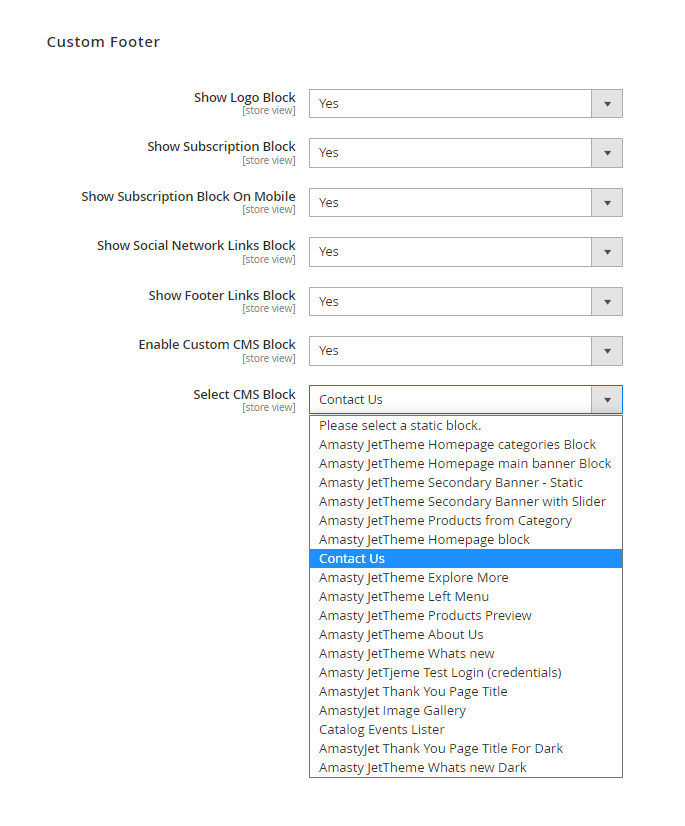Select Amasty JetTheme Secondary Banner - Static
The width and height of the screenshot is (685, 826).
(451, 483)
